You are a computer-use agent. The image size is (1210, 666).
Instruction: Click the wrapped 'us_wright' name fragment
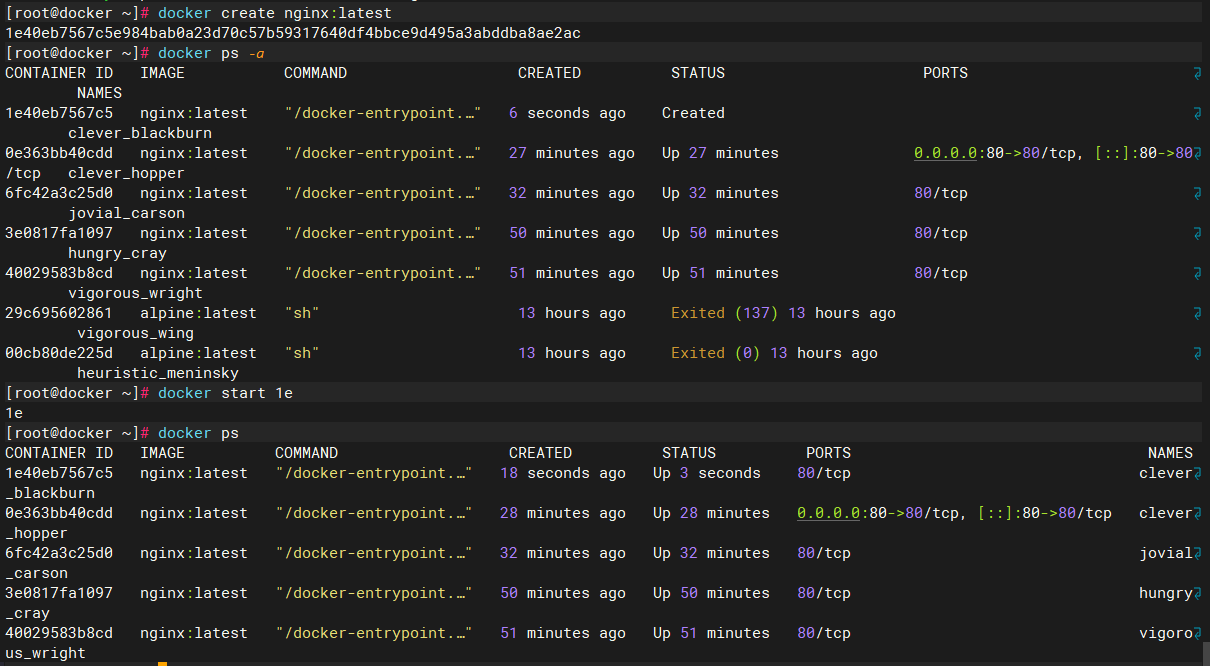45,653
